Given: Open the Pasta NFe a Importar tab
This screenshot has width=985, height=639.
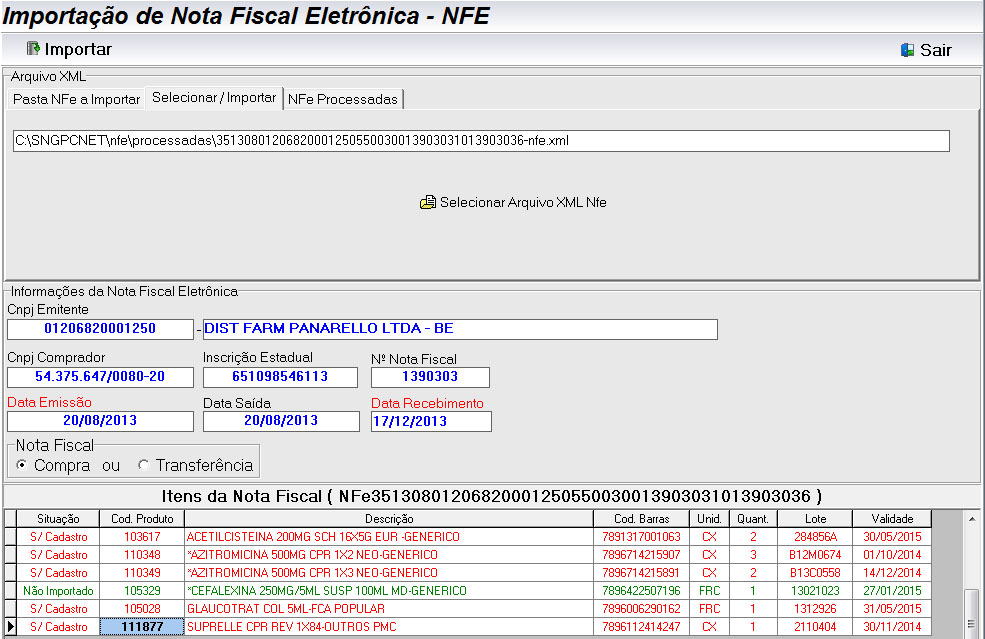Looking at the screenshot, I should (x=76, y=99).
